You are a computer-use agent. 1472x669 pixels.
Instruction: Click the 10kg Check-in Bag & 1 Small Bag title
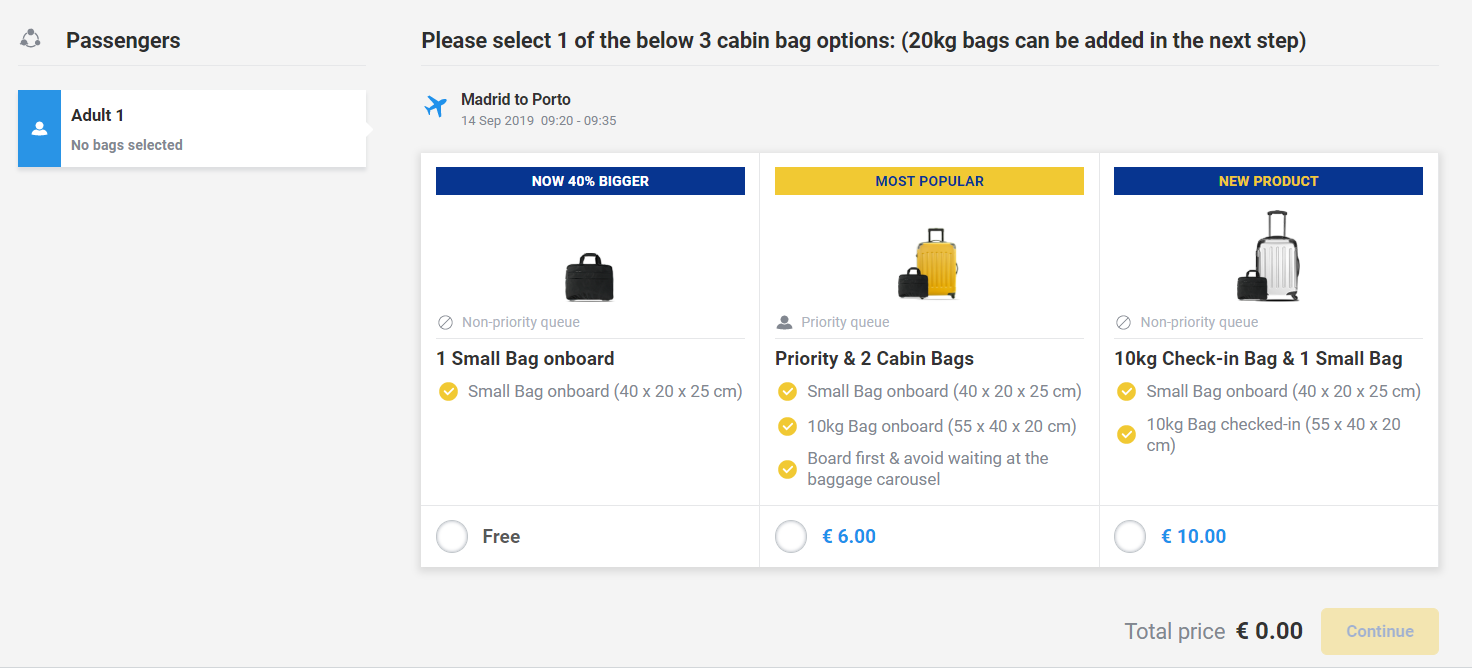[x=1258, y=359]
